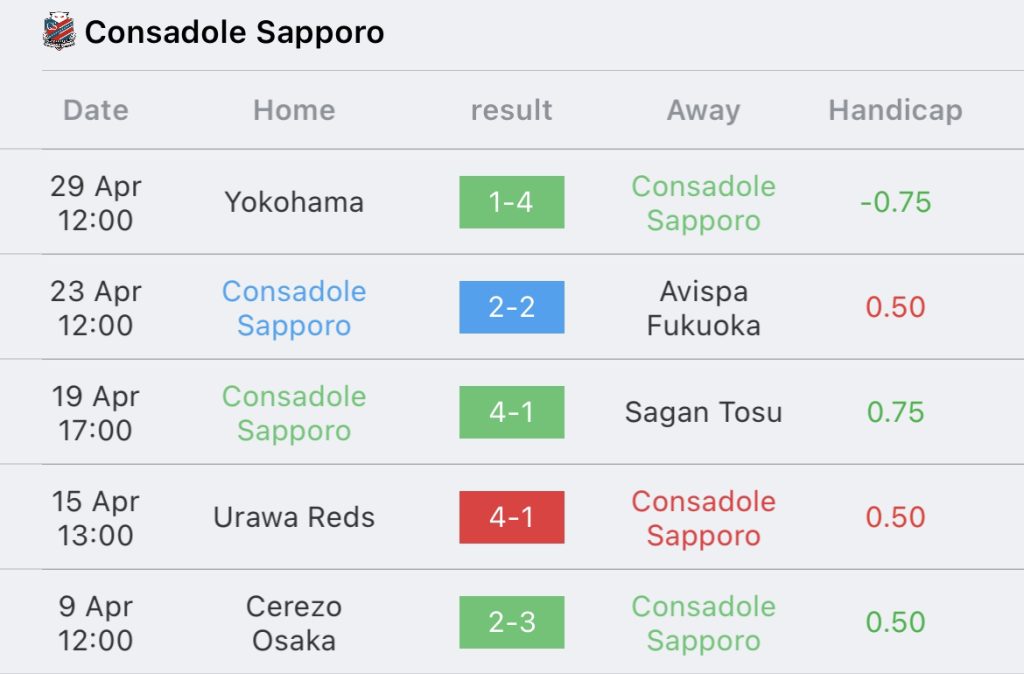
Task: Select the Yokohama home team
Action: tap(294, 202)
